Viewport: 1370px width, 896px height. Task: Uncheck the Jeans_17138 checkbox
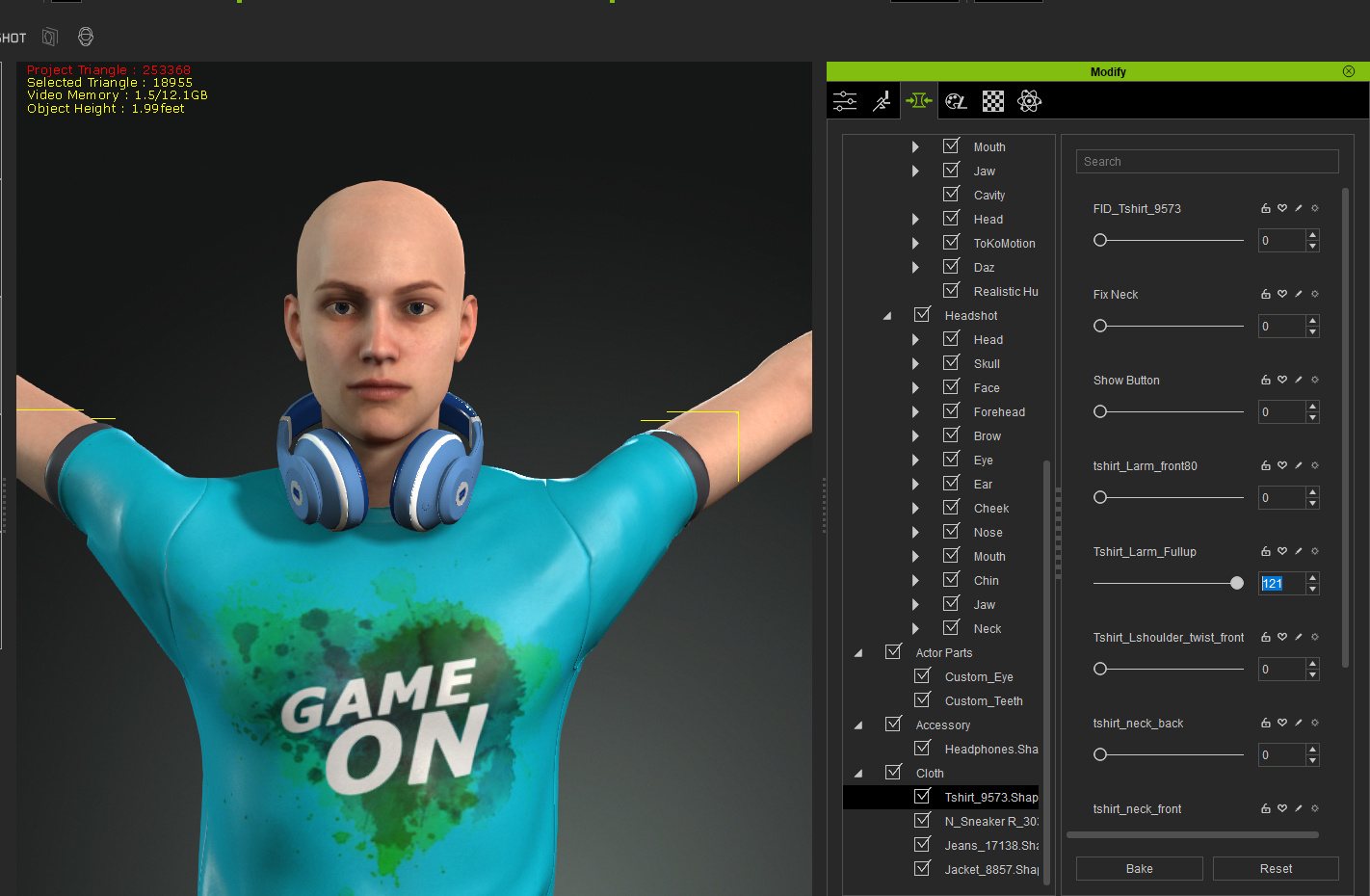[922, 844]
